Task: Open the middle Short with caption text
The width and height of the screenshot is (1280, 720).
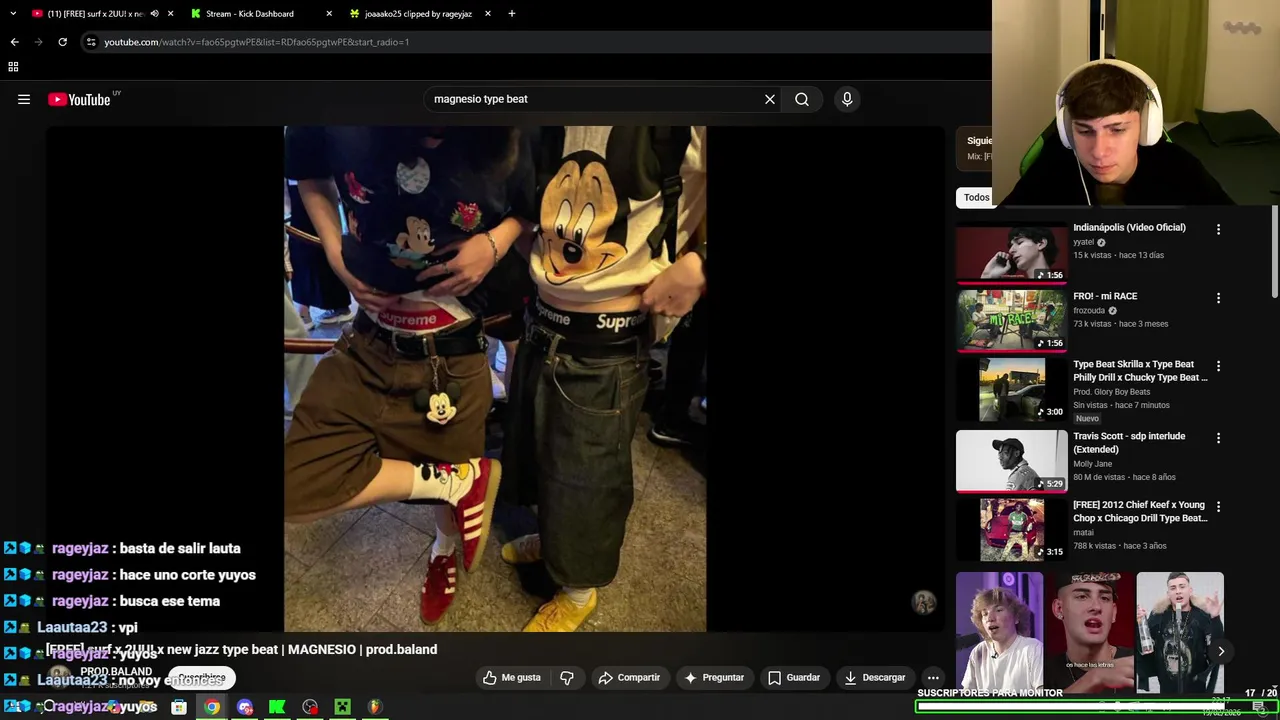Action: 1090,632
